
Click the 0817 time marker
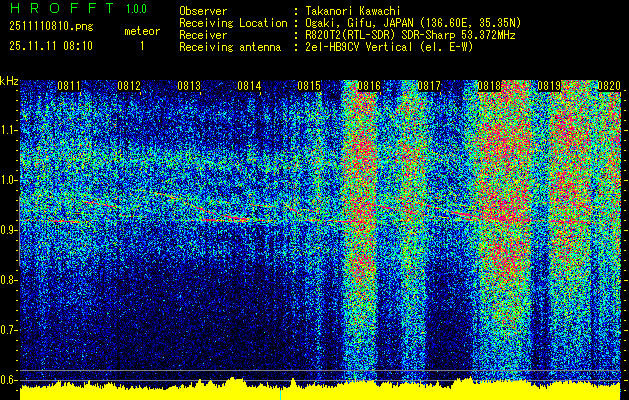coord(429,86)
